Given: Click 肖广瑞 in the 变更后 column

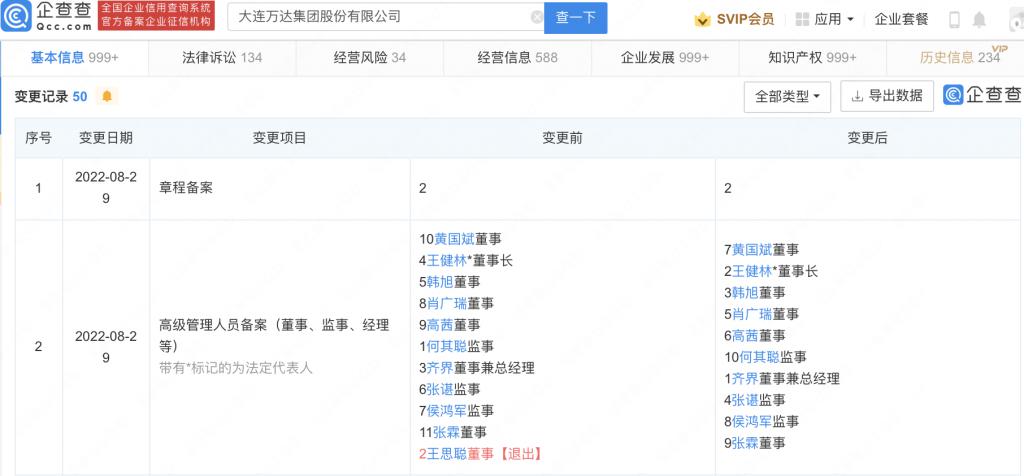Looking at the screenshot, I should (x=752, y=314).
